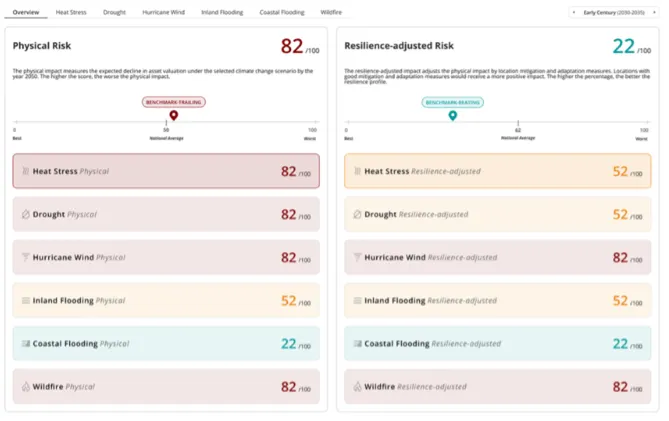Click the Heat Stress Physical row icon
Viewport: 669px width, 421px height.
pos(26,171)
